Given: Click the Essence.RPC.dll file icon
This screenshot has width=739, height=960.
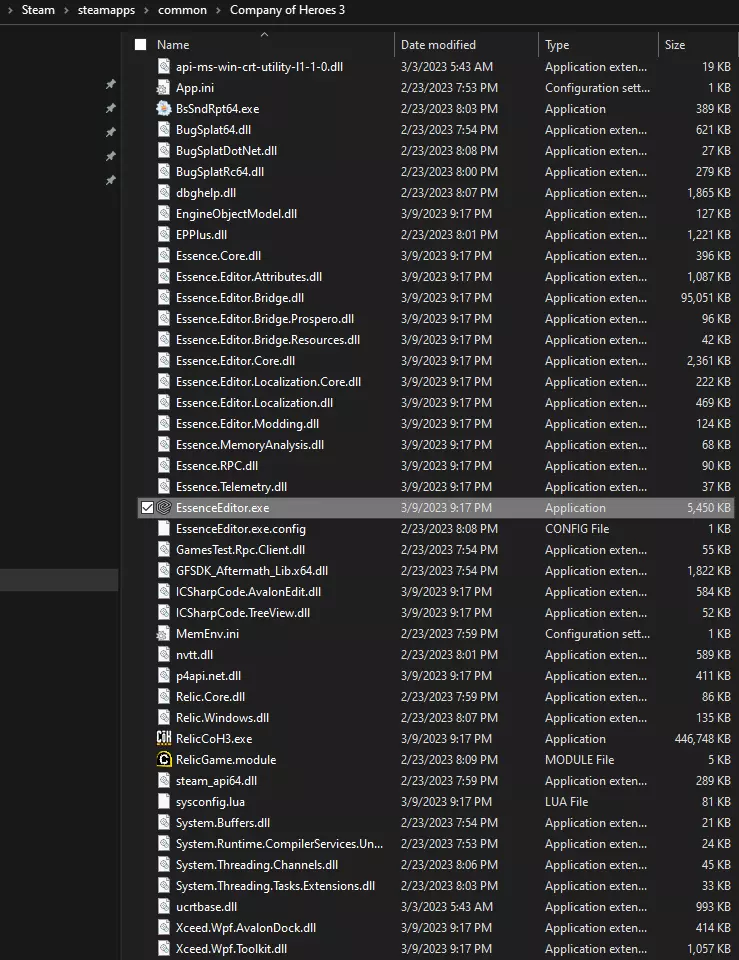Looking at the screenshot, I should (163, 465).
